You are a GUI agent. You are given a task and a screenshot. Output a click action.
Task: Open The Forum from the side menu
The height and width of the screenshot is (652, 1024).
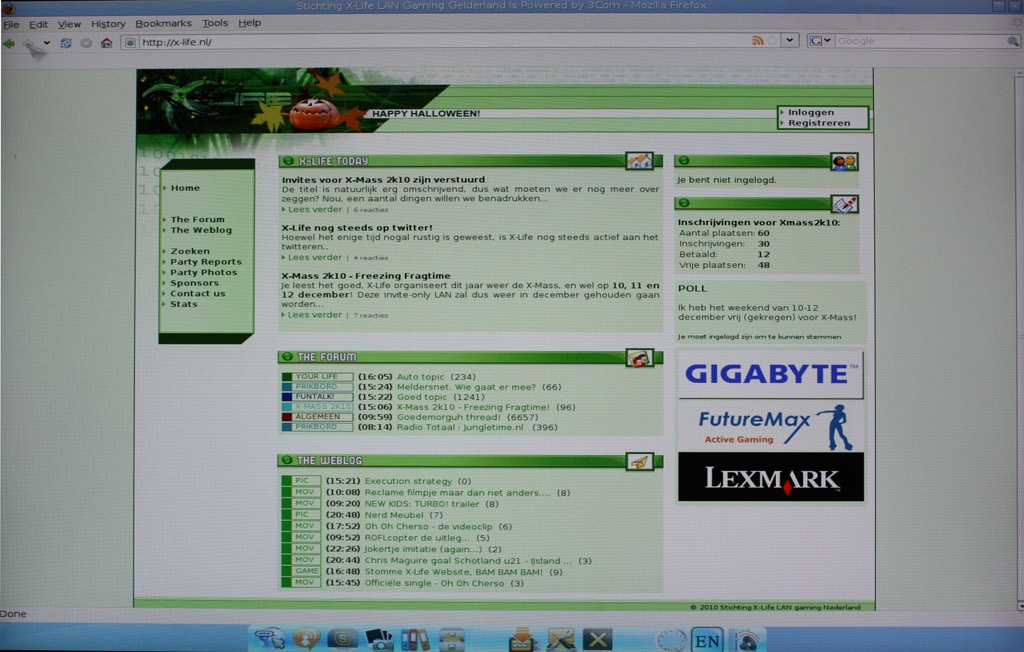pos(197,220)
